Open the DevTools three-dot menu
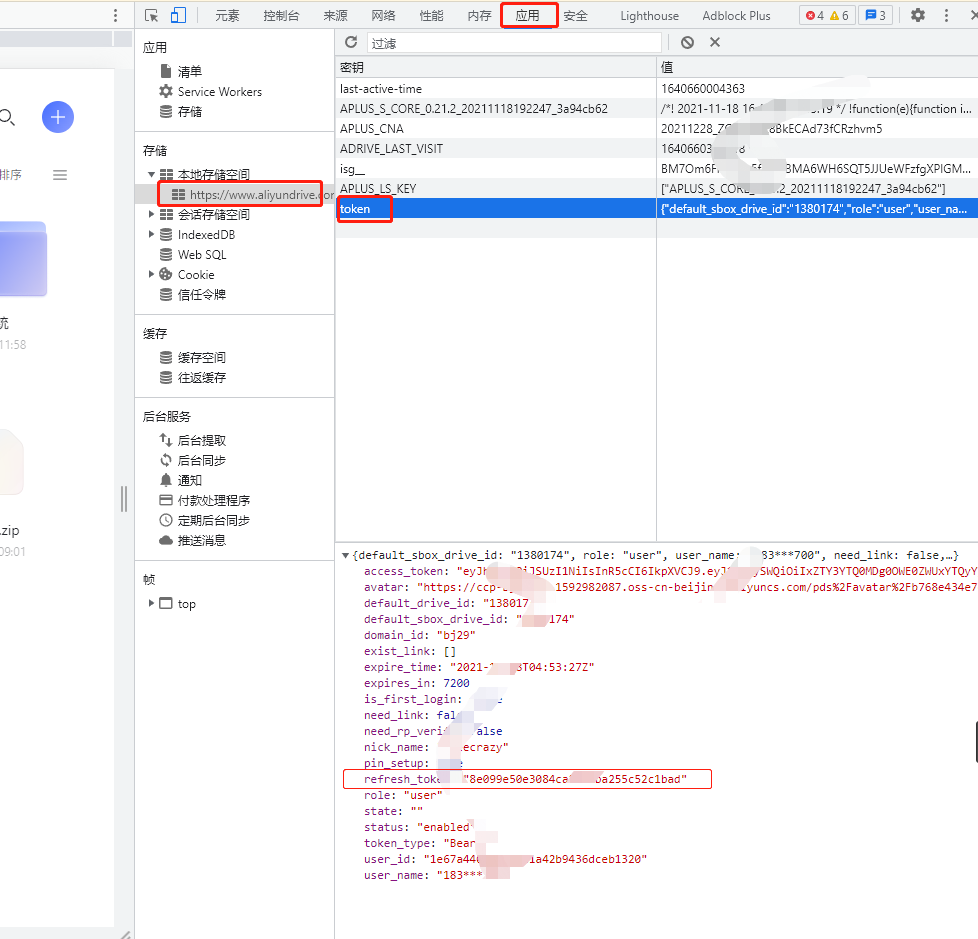The height and width of the screenshot is (939, 978). point(946,15)
